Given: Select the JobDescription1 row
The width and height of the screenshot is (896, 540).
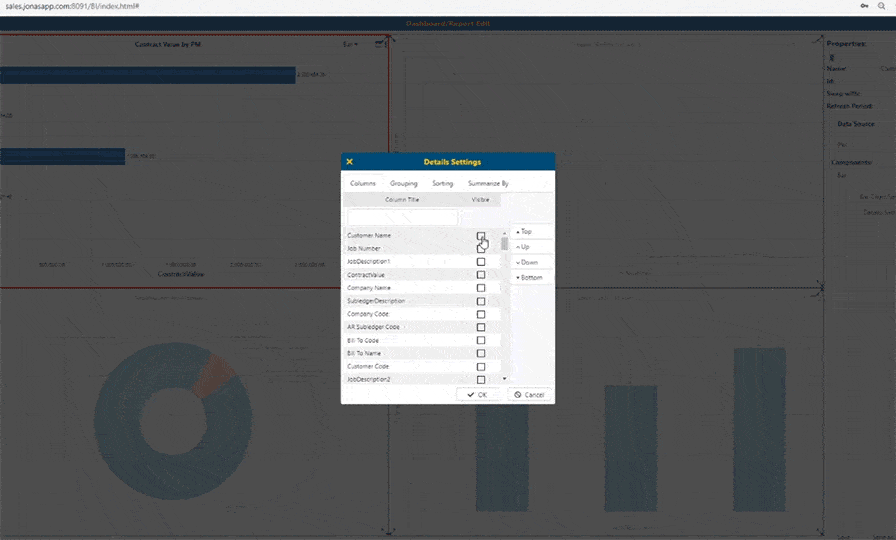Looking at the screenshot, I should [422, 262].
